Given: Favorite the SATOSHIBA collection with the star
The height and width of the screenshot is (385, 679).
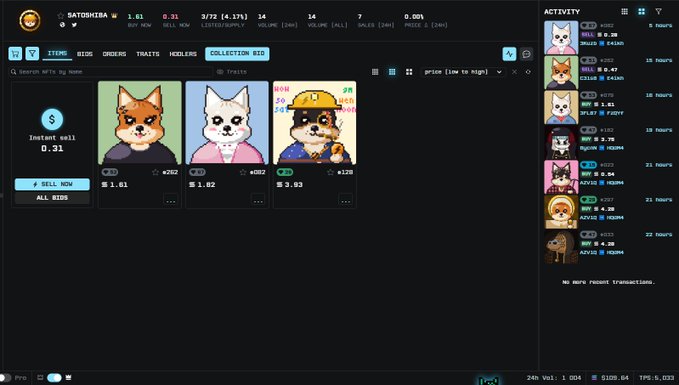Looking at the screenshot, I should [x=61, y=16].
